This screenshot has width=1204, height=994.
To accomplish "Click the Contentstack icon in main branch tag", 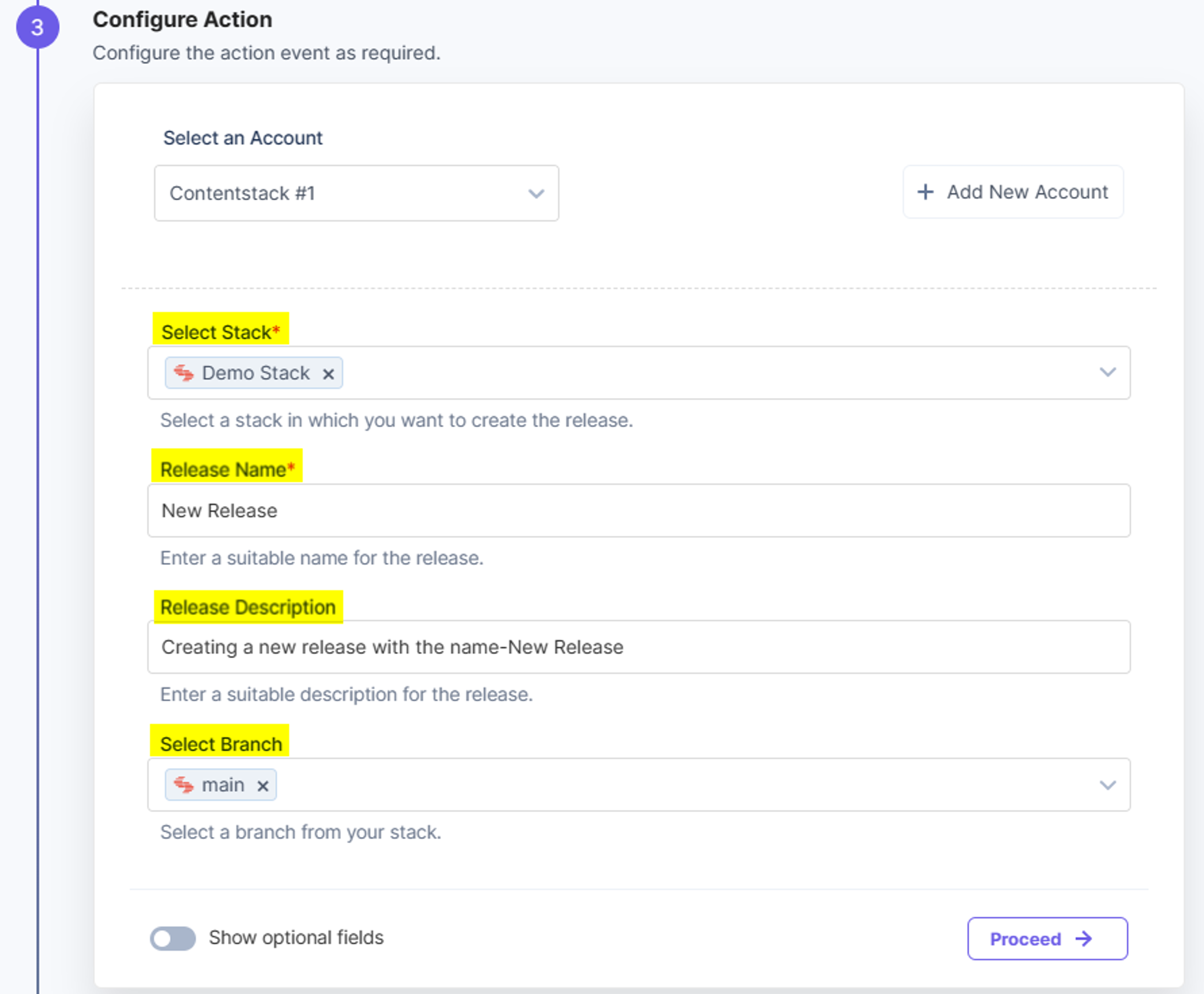I will tap(184, 784).
